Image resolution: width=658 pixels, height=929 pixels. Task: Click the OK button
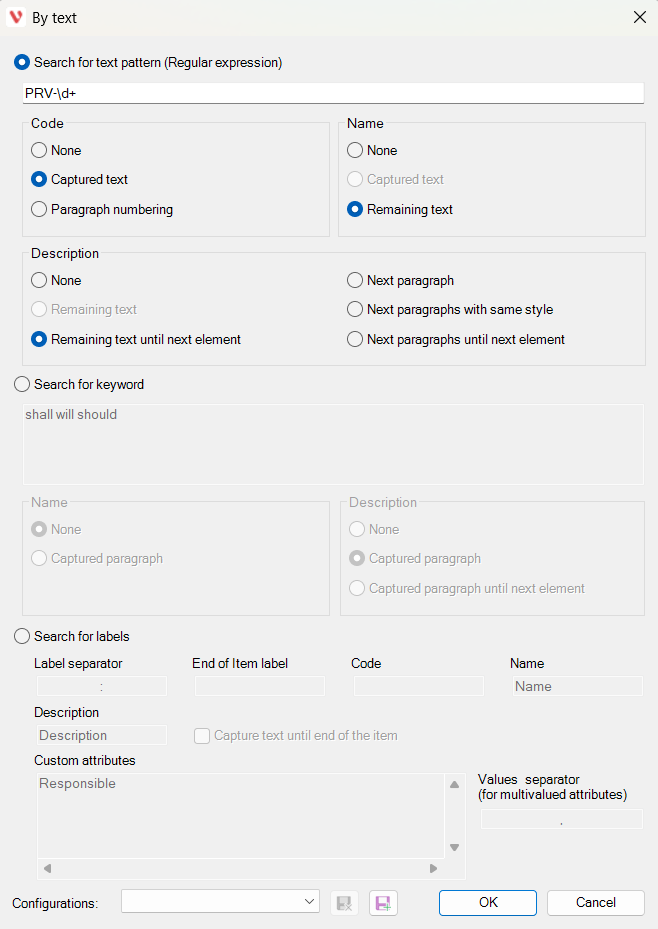[x=488, y=902]
